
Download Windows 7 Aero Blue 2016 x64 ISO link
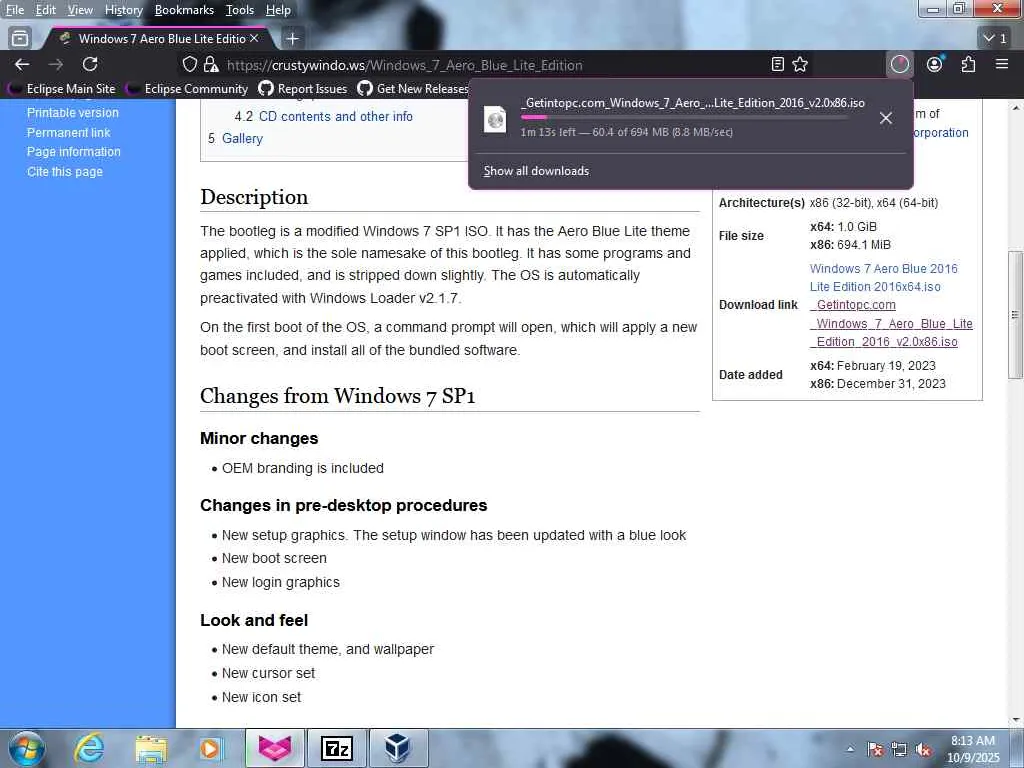(x=884, y=278)
